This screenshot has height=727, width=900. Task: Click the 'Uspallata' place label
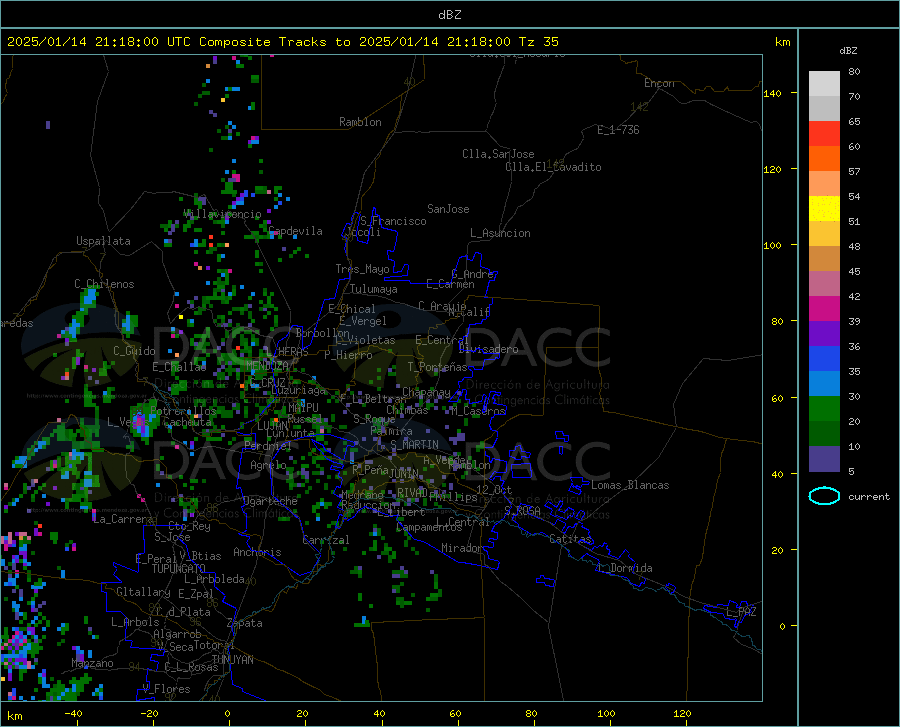coord(103,241)
